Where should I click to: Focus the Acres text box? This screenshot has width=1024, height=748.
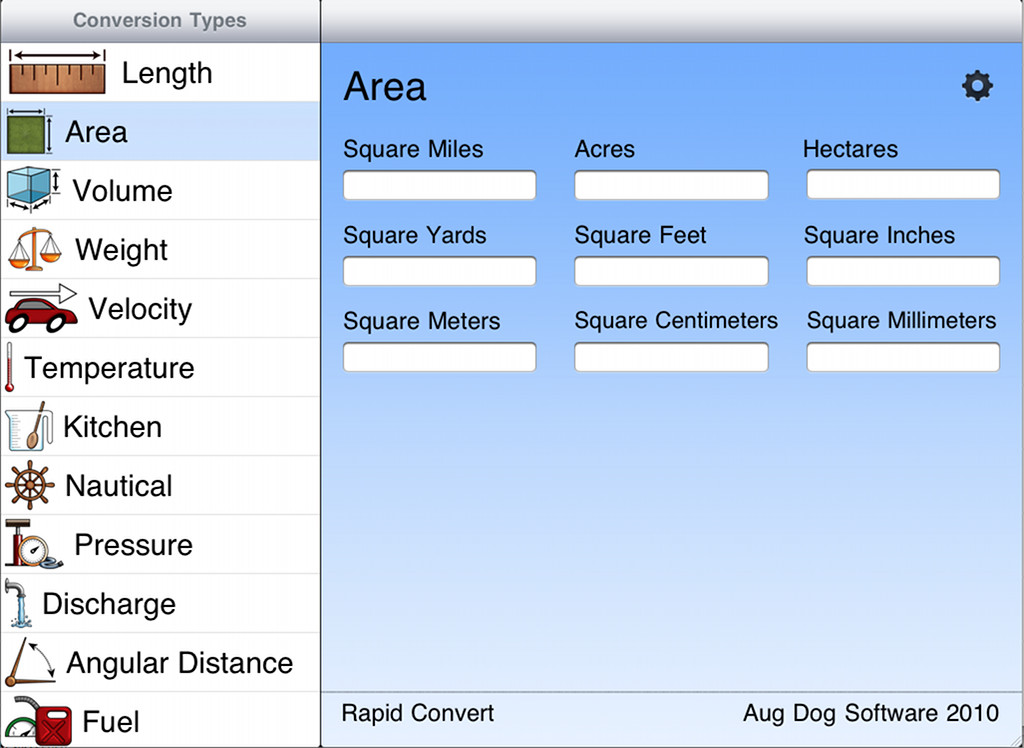click(671, 185)
